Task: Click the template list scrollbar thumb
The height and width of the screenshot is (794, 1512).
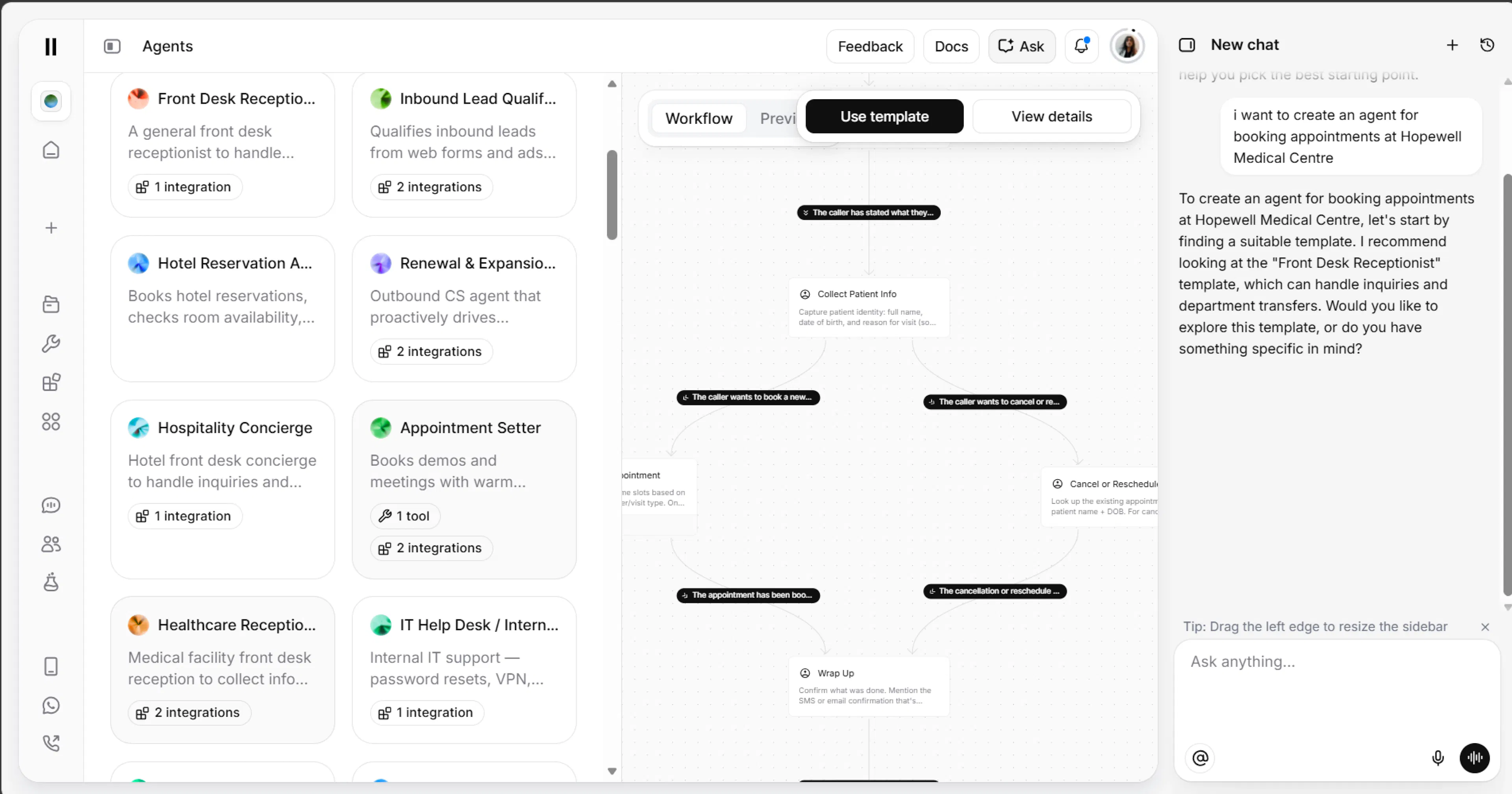Action: pos(611,195)
